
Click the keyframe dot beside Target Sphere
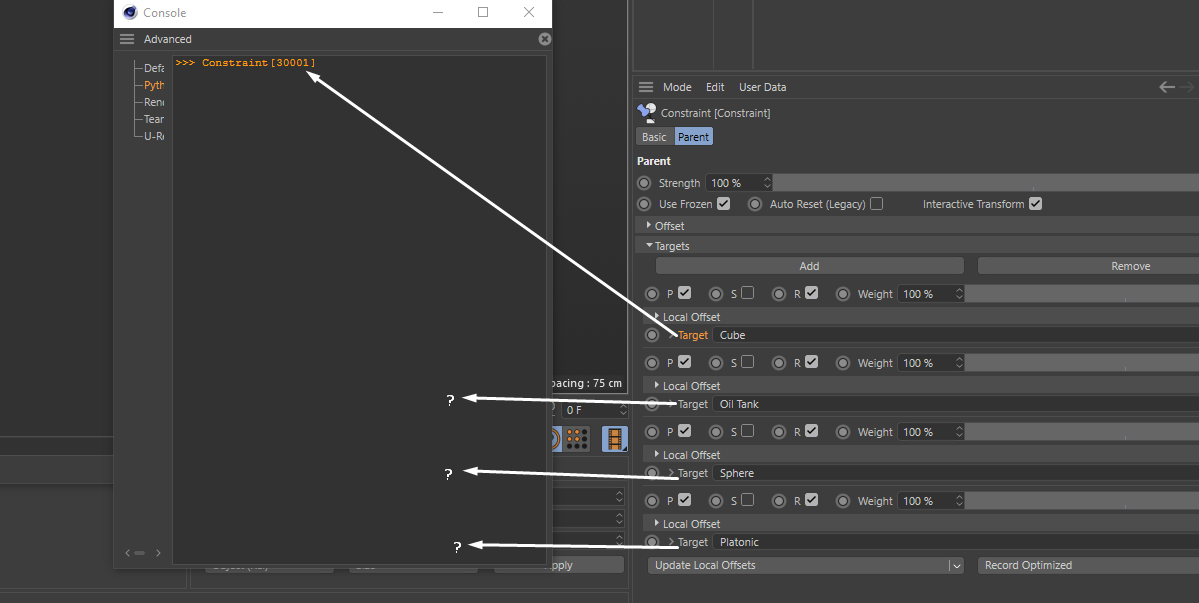[651, 473]
